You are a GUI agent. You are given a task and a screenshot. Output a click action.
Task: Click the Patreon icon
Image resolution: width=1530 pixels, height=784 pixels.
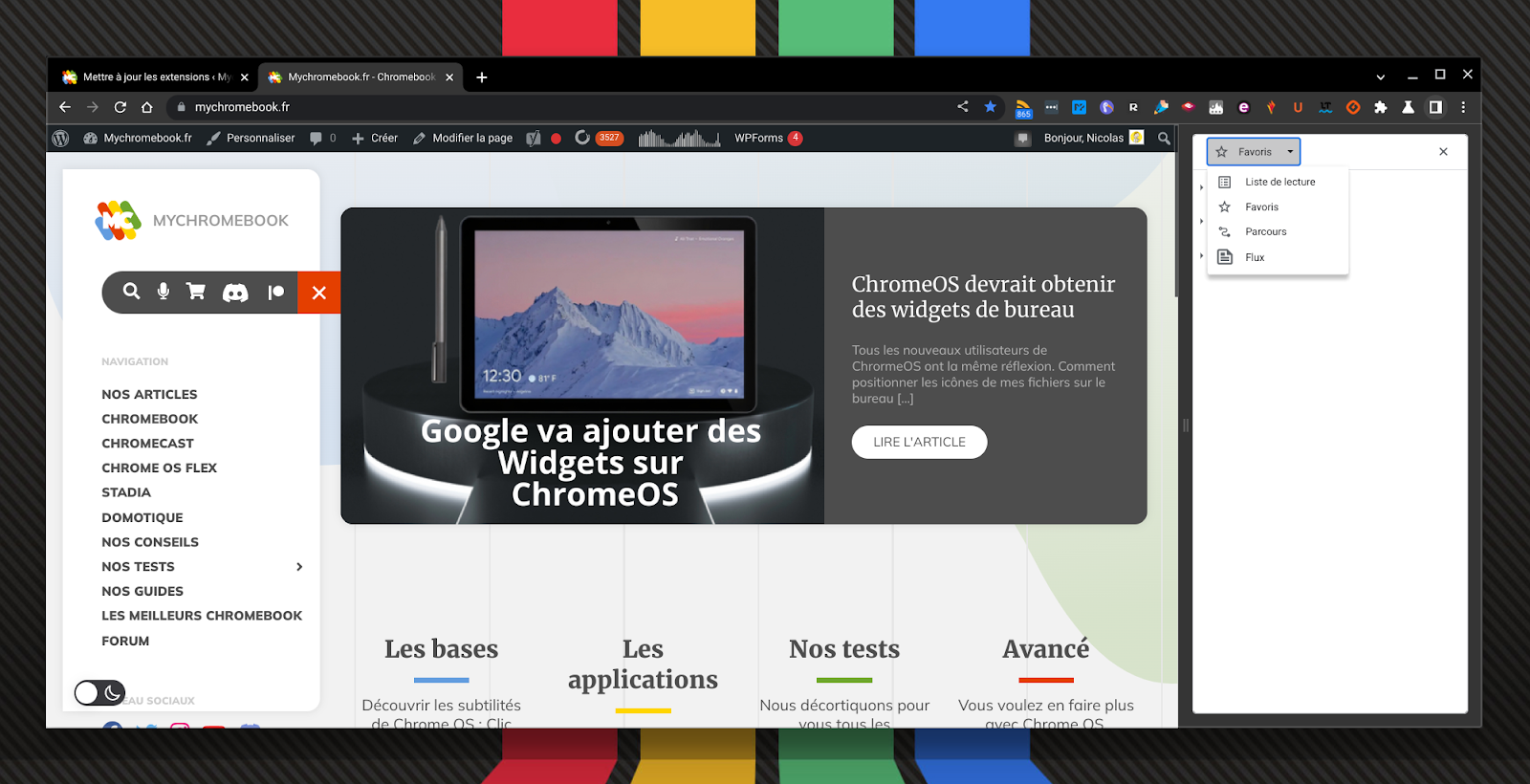click(276, 293)
